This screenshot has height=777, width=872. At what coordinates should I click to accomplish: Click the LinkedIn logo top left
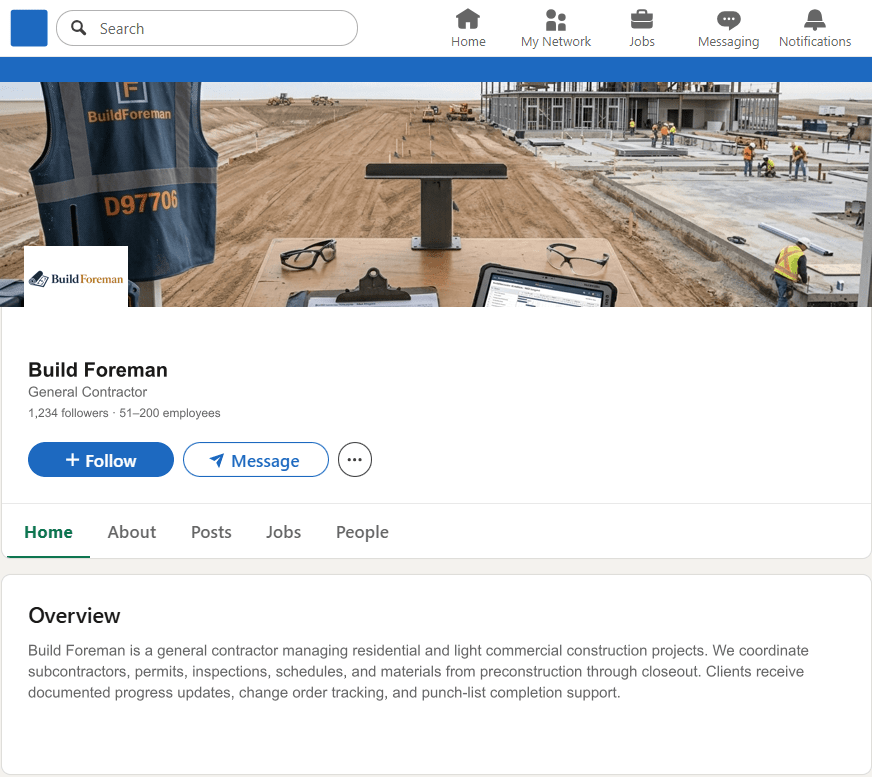click(x=28, y=28)
